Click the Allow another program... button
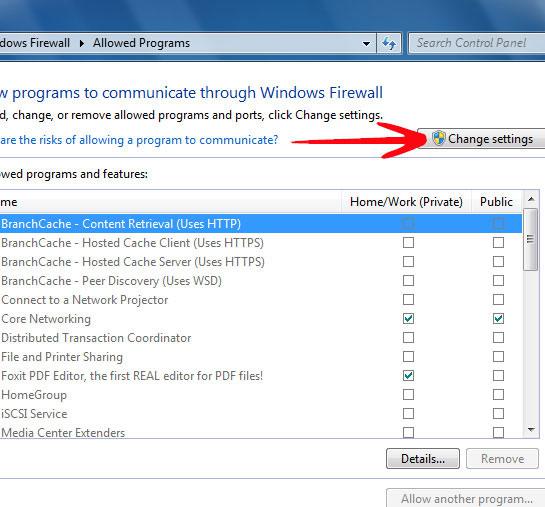This screenshot has width=545, height=507. click(x=466, y=499)
